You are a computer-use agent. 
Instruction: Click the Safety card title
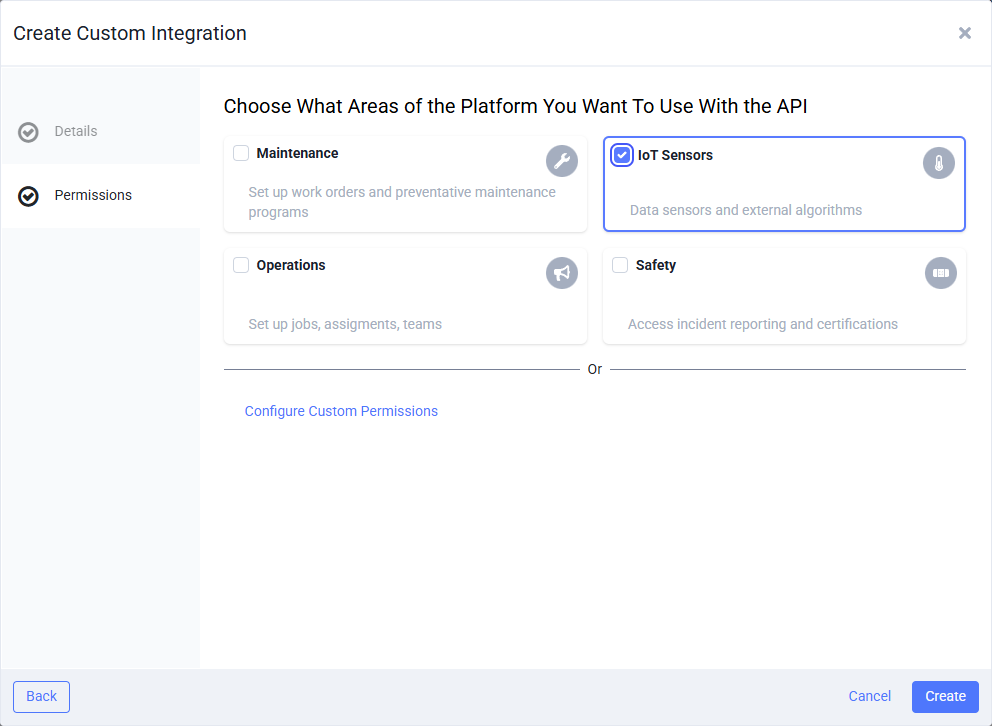click(655, 265)
